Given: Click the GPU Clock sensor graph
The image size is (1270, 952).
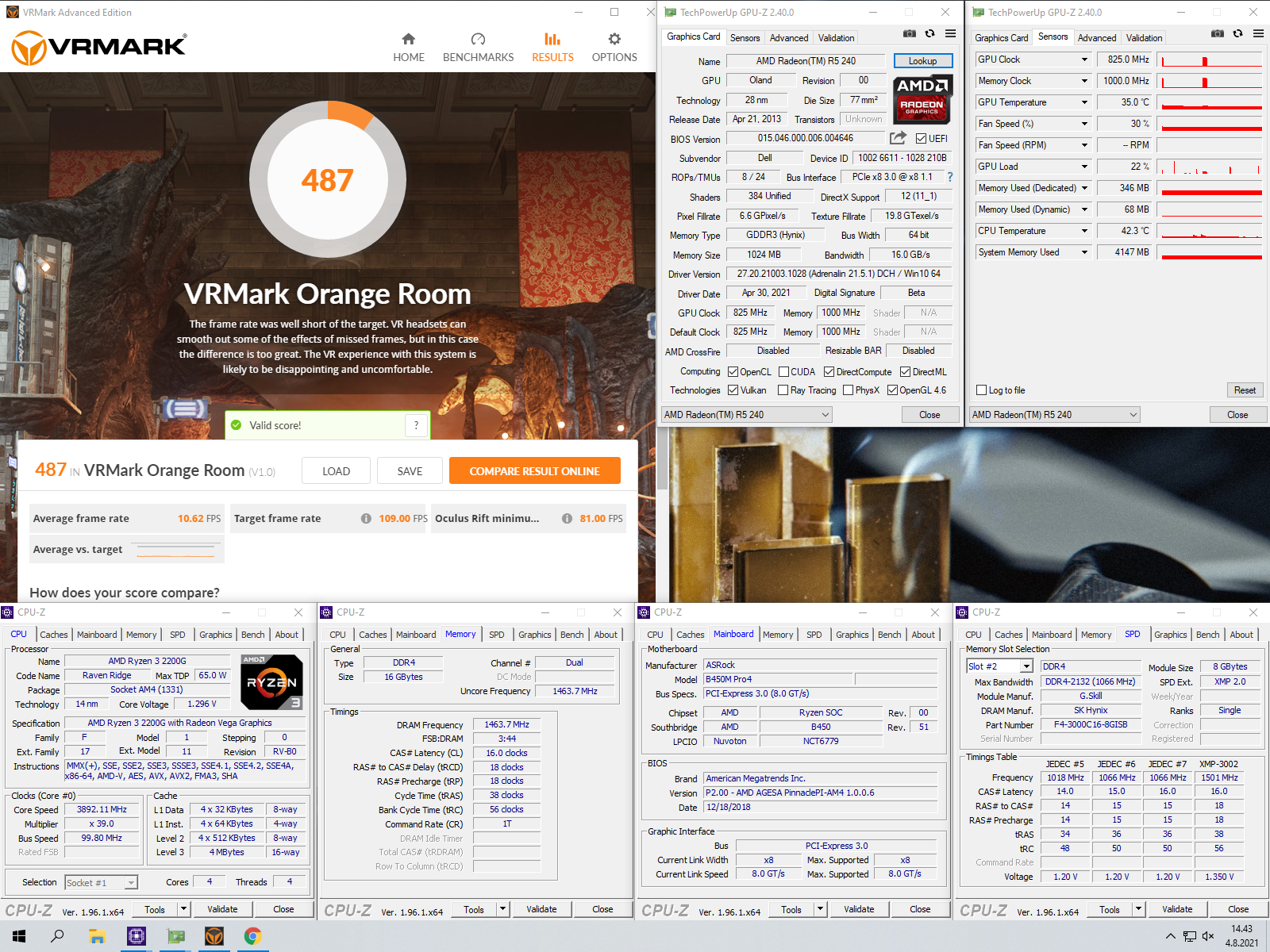Looking at the screenshot, I should 1210,59.
